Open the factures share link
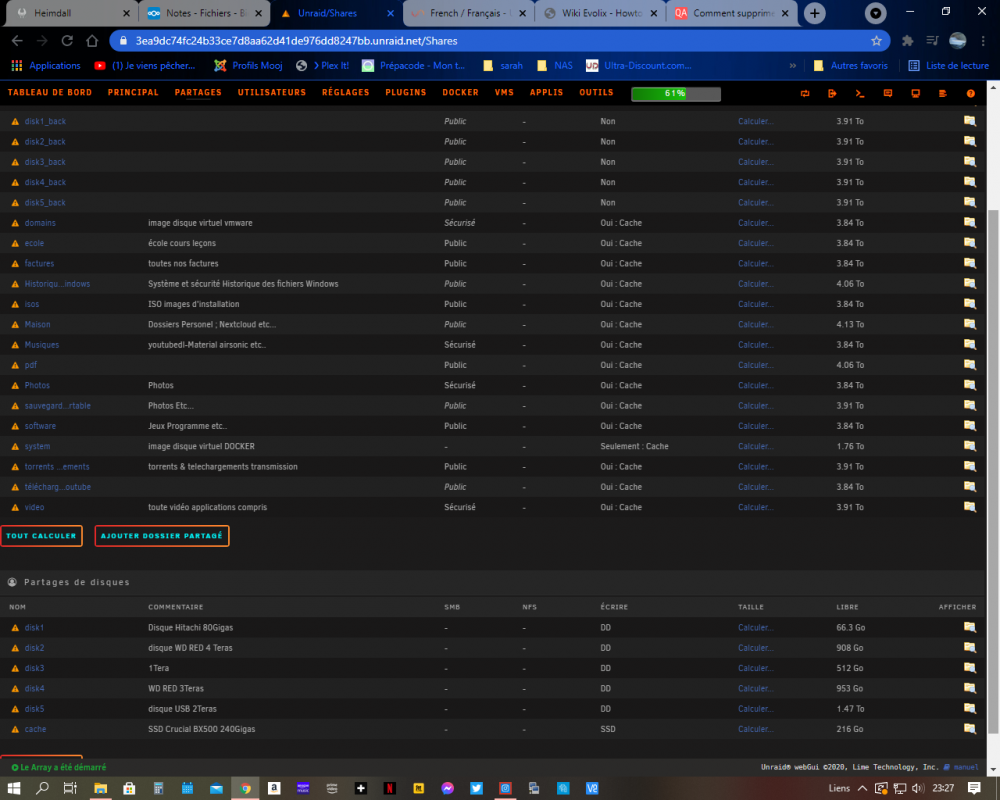1000x800 pixels. (x=39, y=263)
